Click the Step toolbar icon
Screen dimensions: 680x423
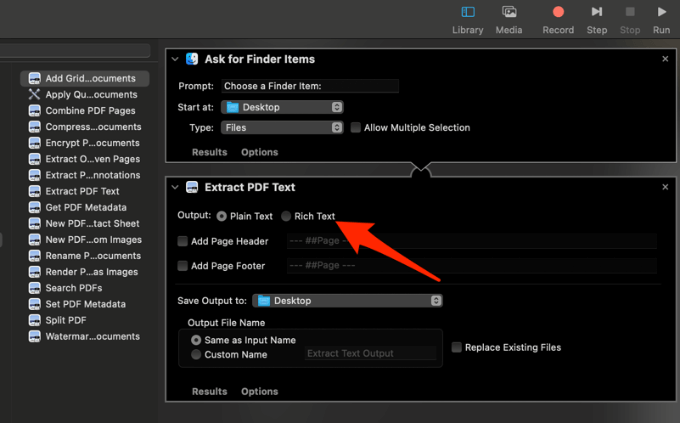click(x=597, y=12)
